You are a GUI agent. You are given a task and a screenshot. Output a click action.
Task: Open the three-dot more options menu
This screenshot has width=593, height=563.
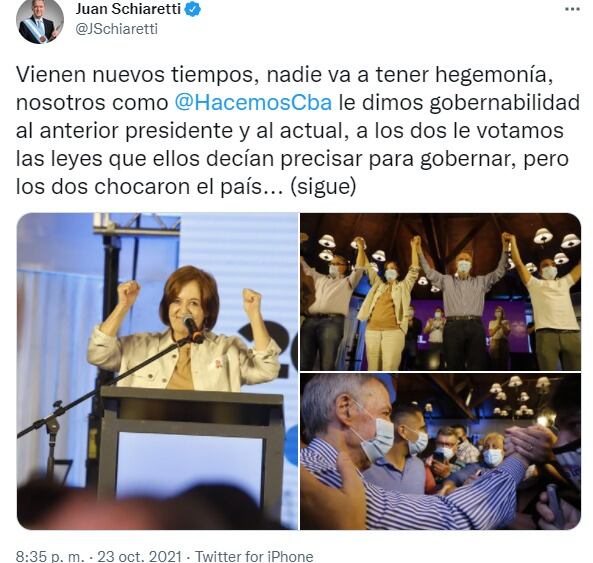571,9
